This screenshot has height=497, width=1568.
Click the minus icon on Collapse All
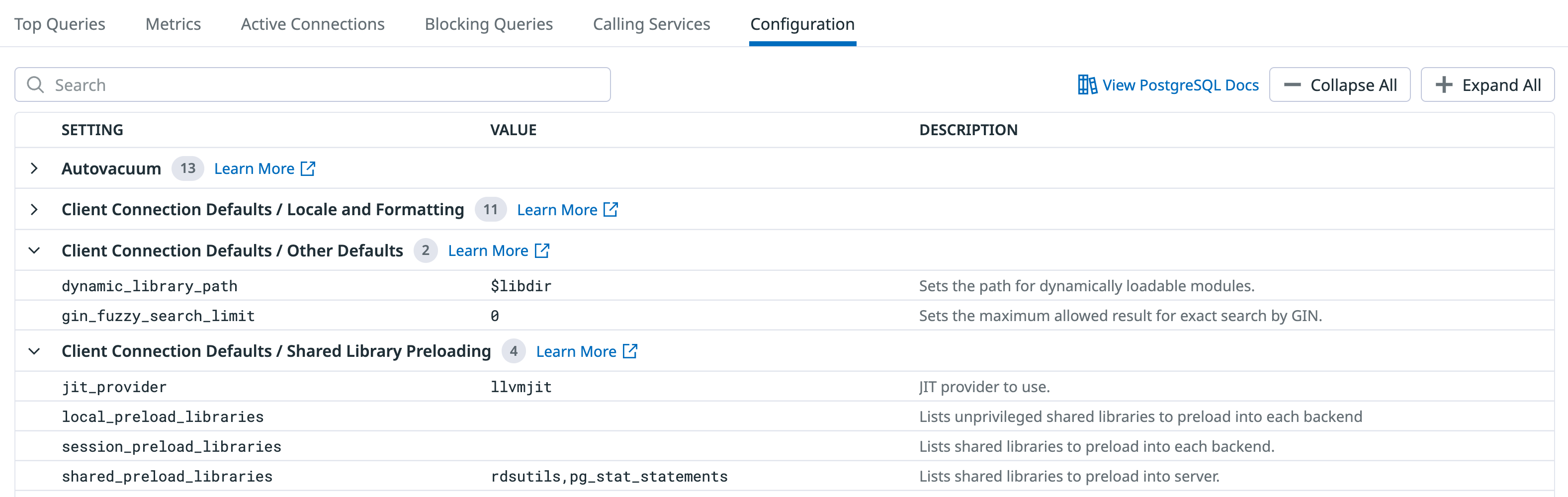(1292, 85)
